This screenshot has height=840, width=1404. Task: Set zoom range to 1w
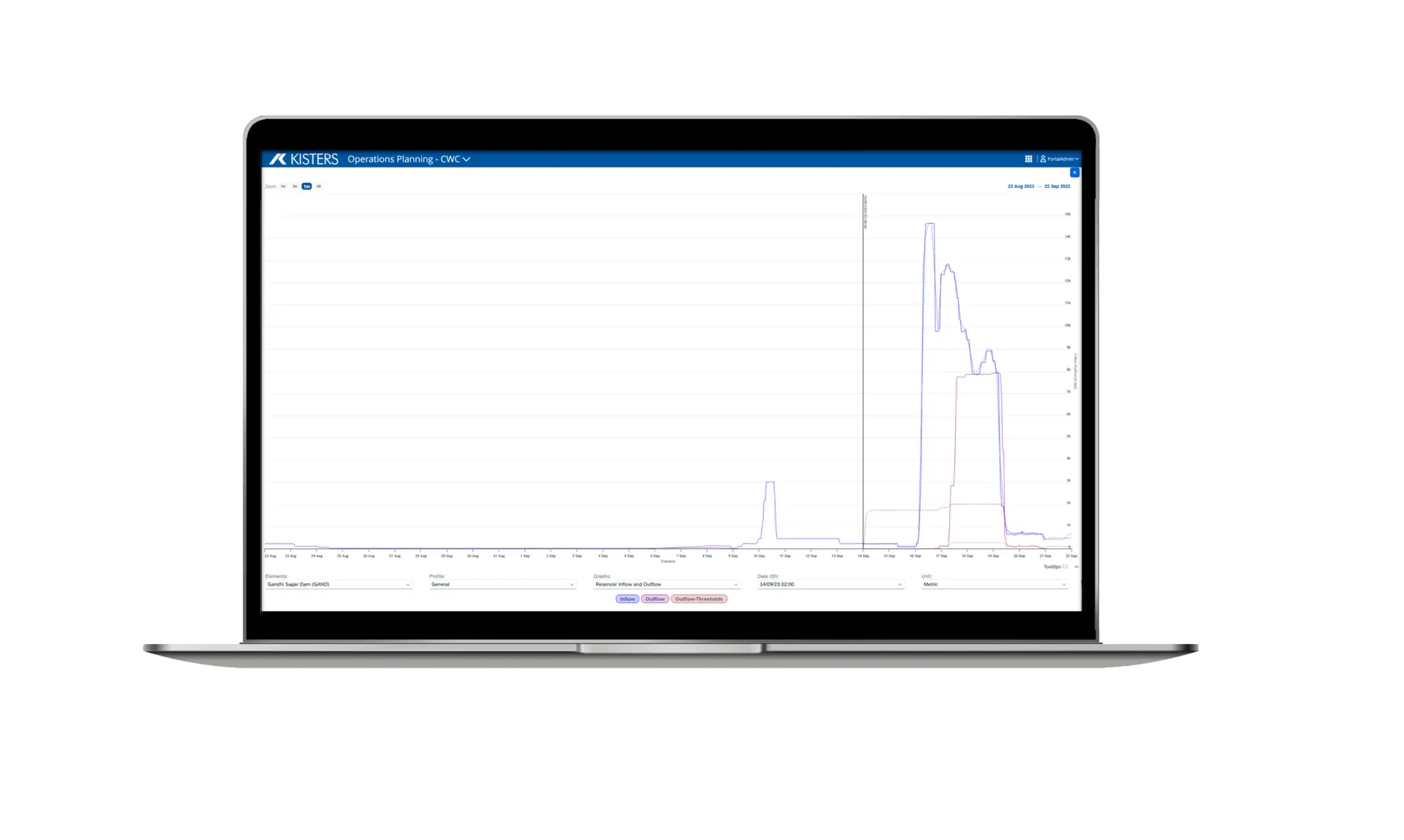[283, 186]
